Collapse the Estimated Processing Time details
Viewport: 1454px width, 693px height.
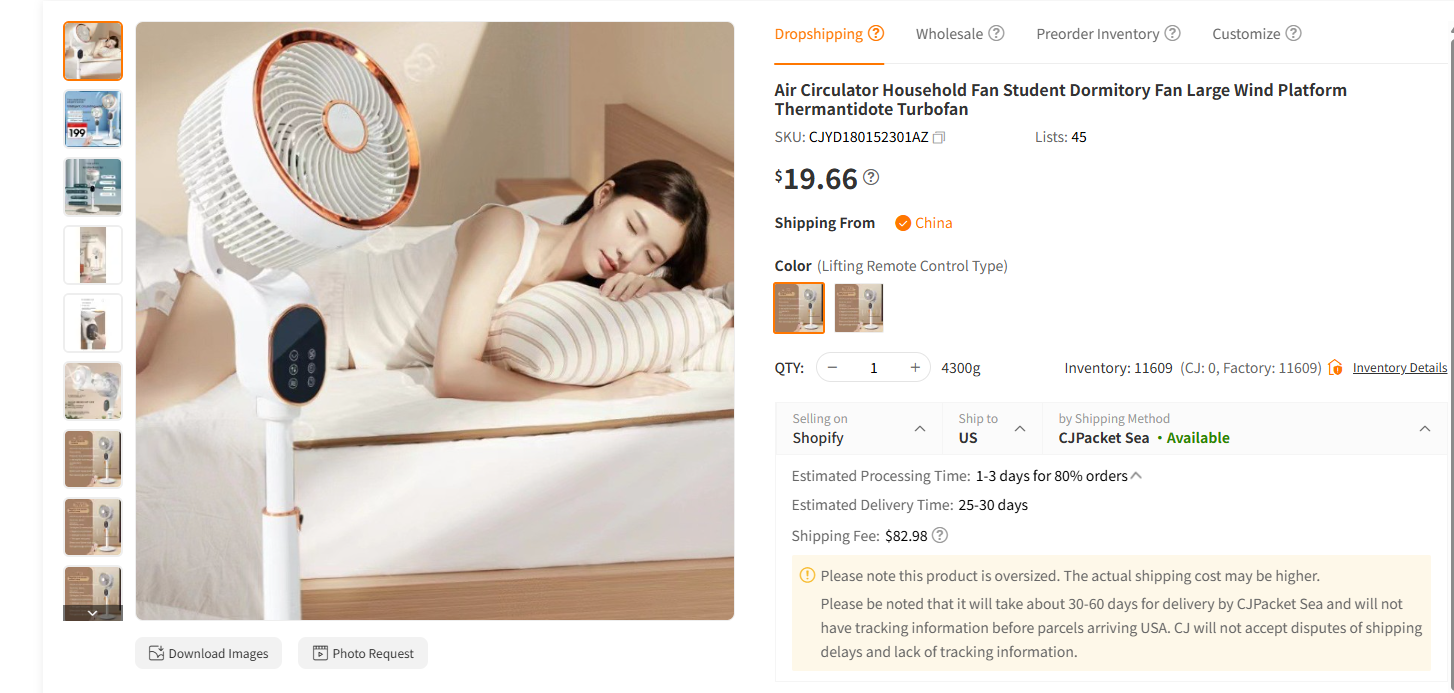click(x=1134, y=474)
